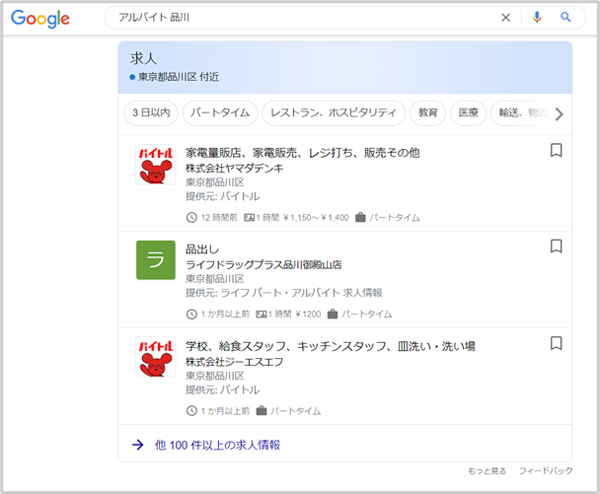
Task: Click the もっと見る link
Action: [x=487, y=471]
